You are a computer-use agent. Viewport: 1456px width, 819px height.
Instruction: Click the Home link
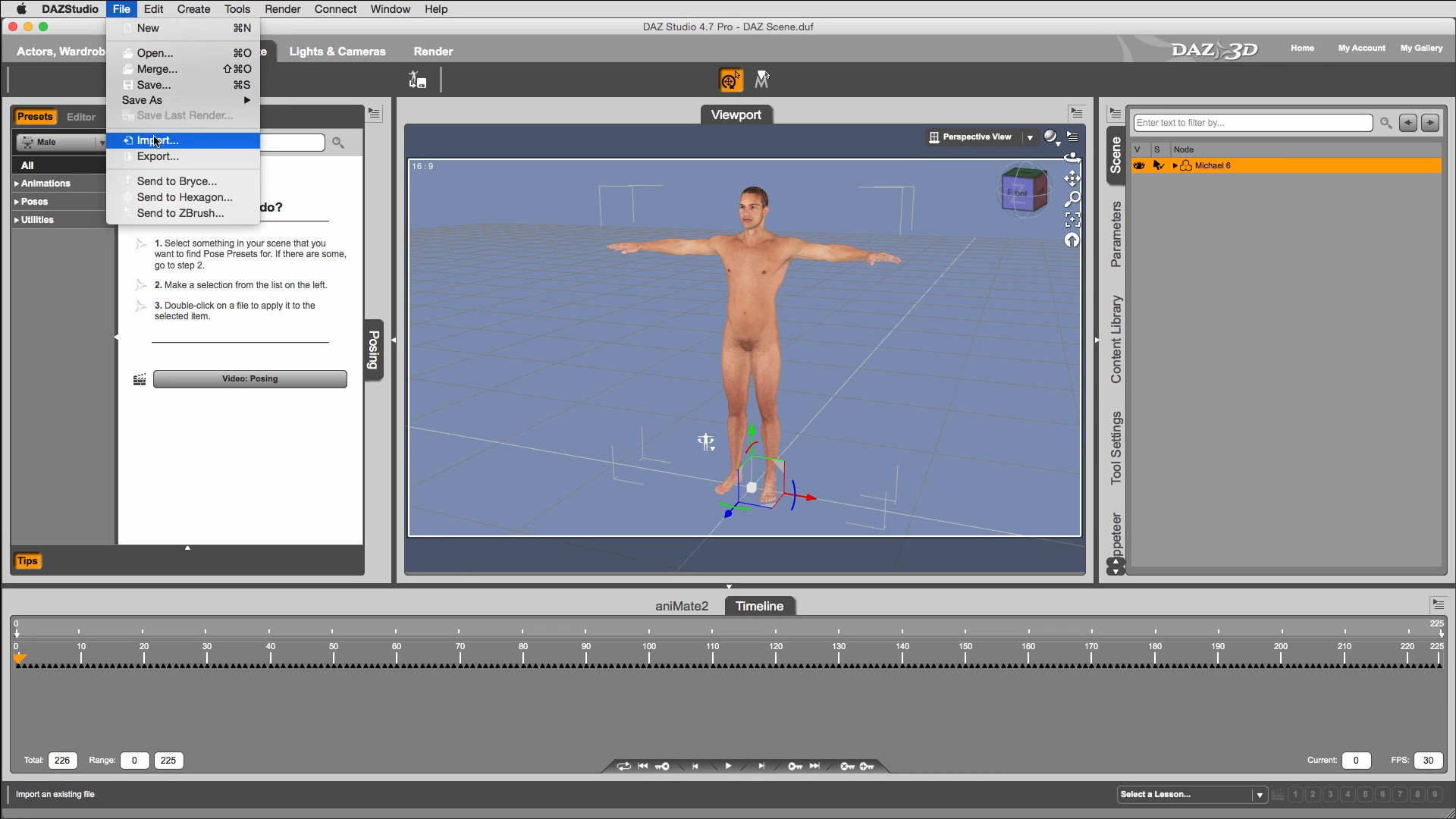tap(1302, 48)
